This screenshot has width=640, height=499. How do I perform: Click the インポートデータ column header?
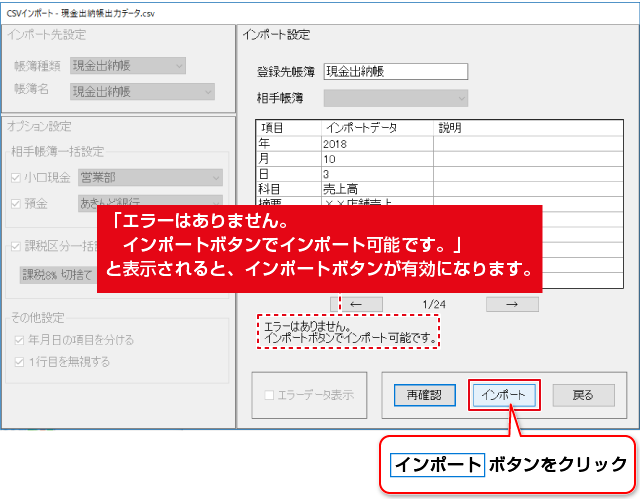click(376, 128)
